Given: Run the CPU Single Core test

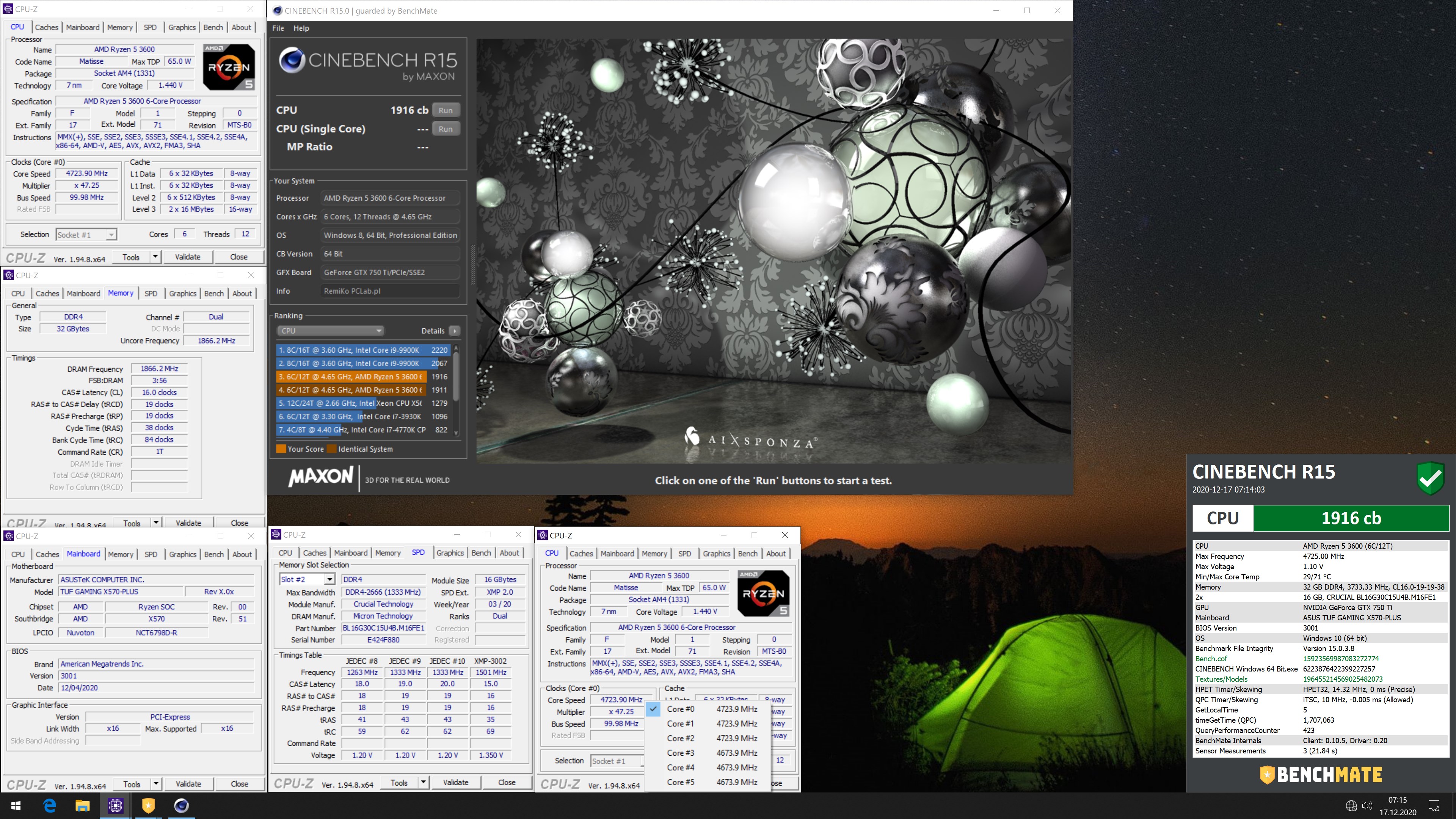Looking at the screenshot, I should (x=446, y=129).
